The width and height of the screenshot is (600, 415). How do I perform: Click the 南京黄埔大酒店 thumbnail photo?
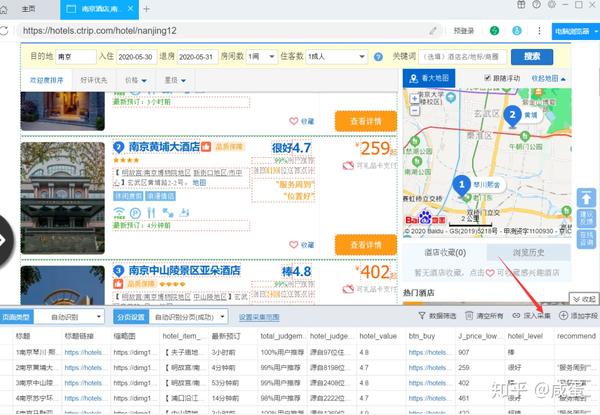[x=63, y=198]
